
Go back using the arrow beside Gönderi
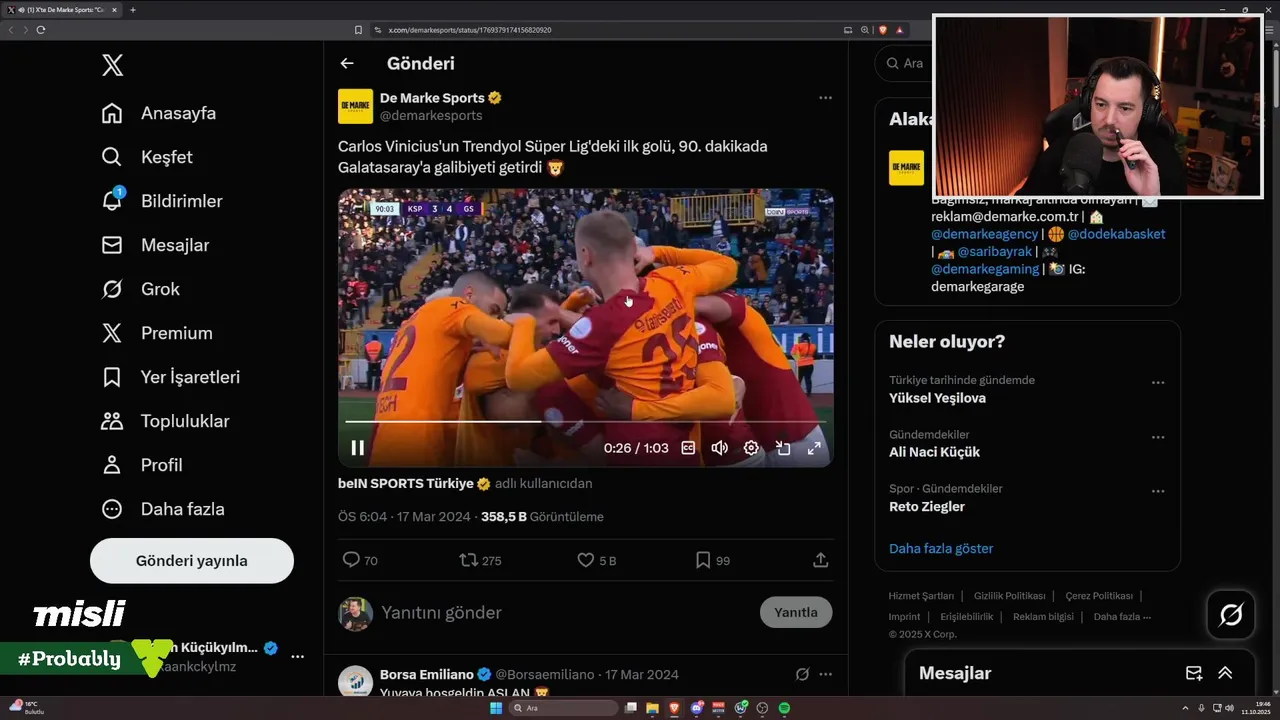pos(347,63)
